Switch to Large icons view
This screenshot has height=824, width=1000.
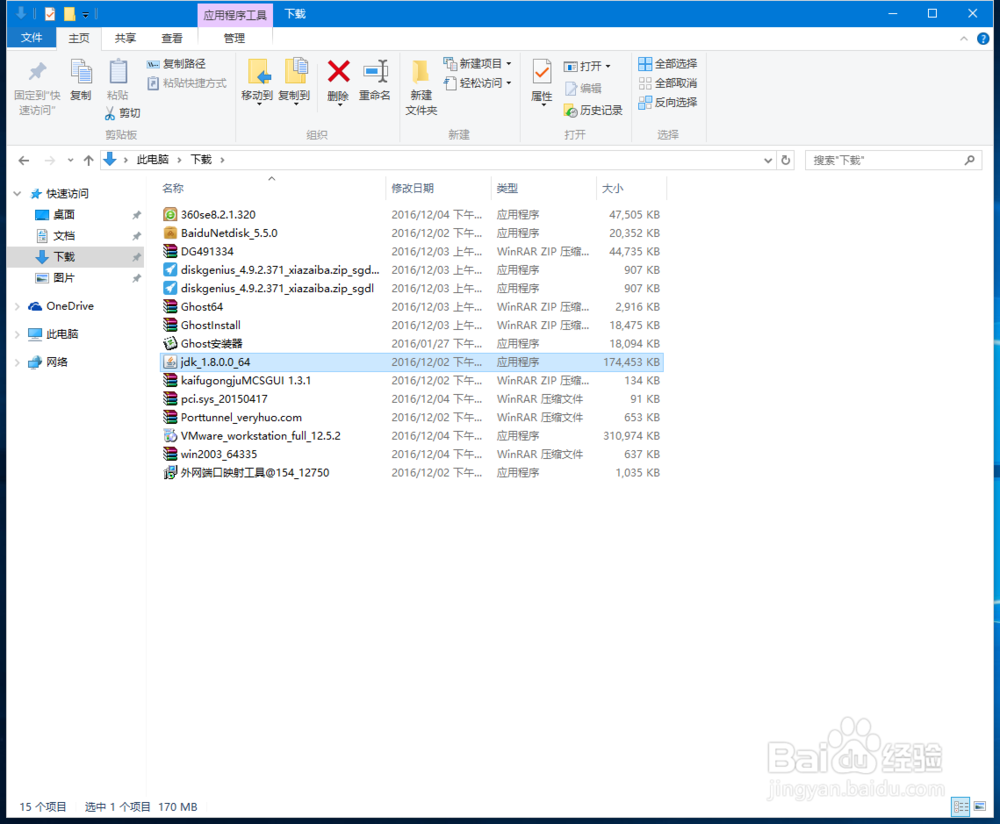[980, 806]
